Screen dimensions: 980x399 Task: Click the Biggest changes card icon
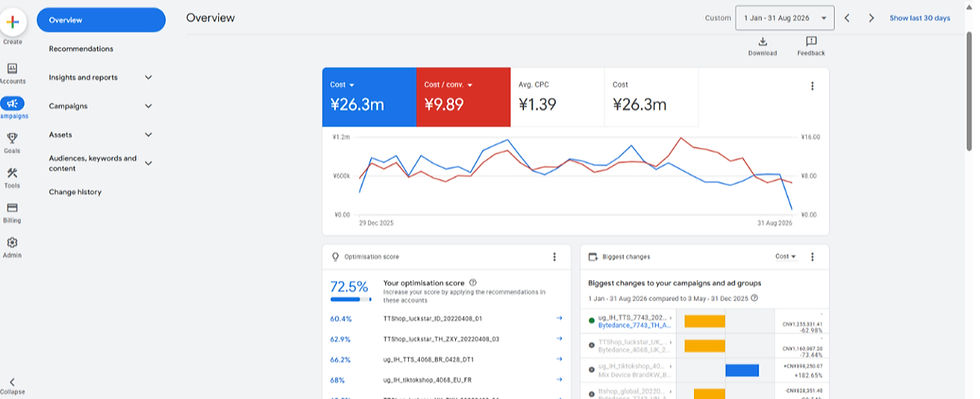593,257
